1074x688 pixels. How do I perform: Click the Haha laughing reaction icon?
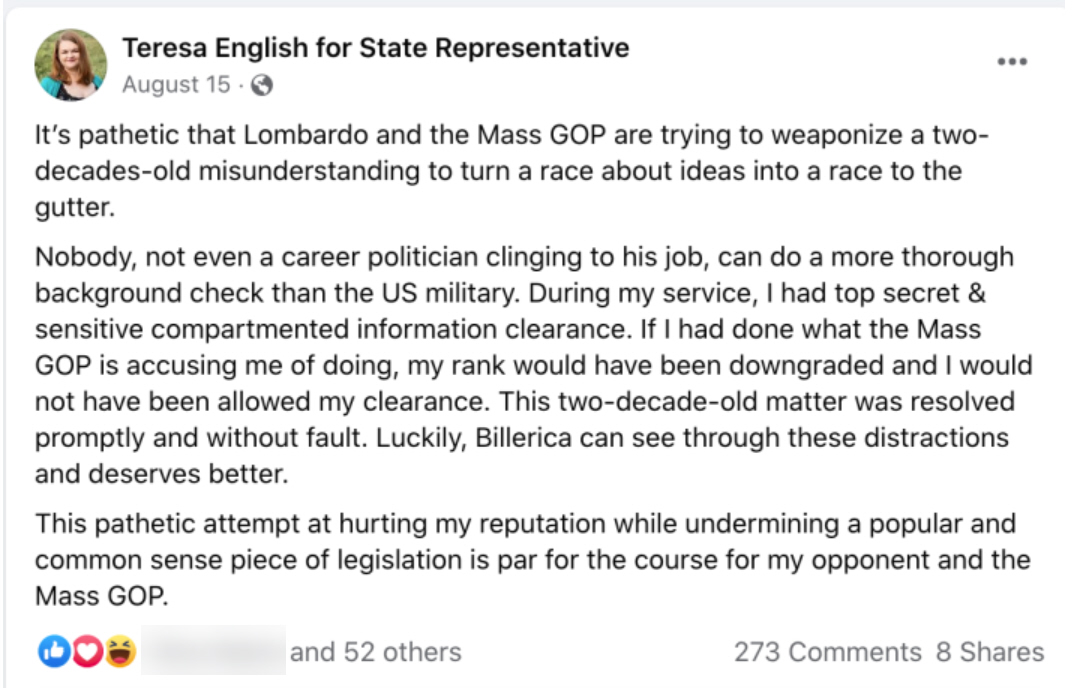120,652
